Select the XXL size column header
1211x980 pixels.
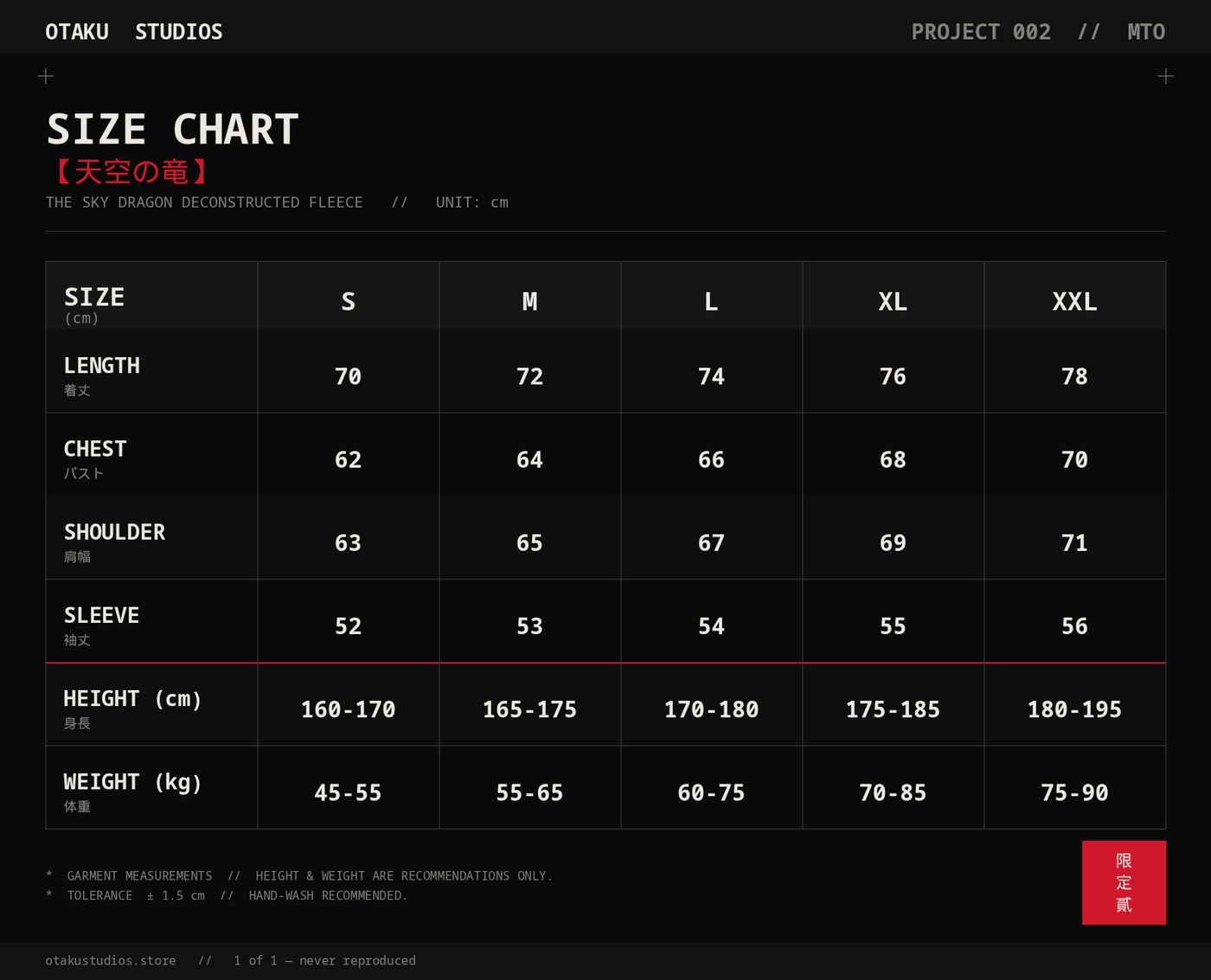point(1075,301)
